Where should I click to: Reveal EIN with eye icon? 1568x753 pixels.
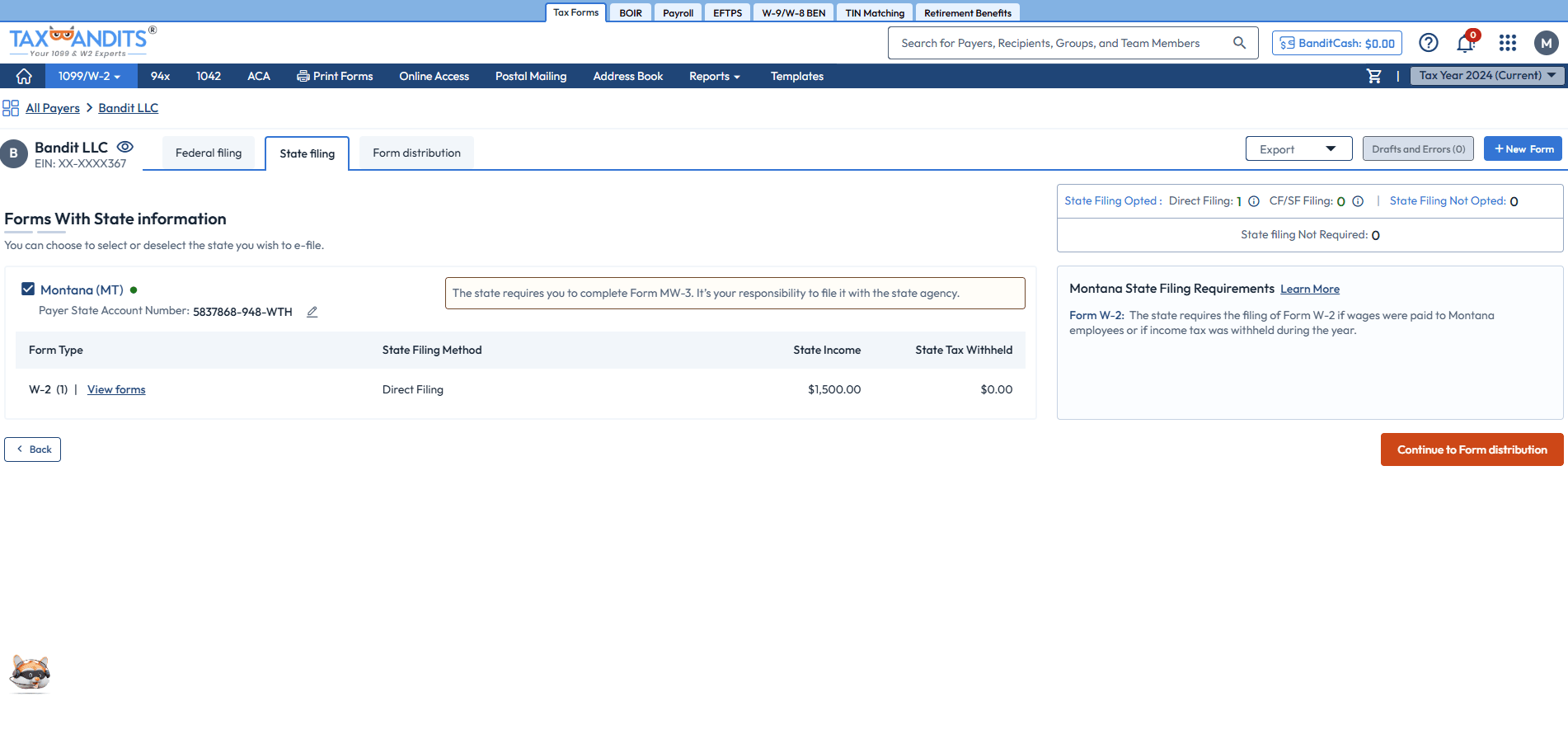pos(125,147)
